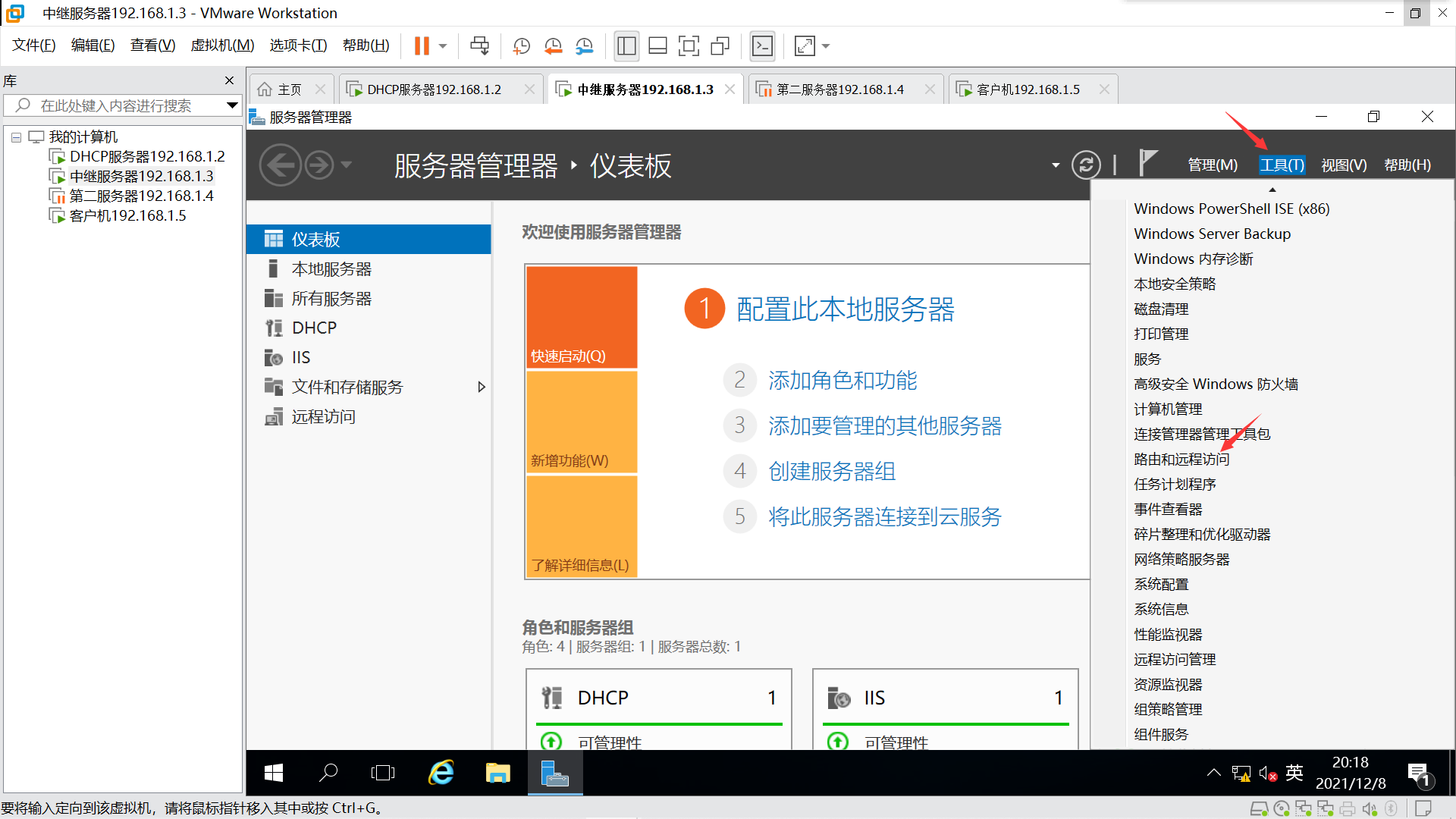Click the library search input field
The image size is (1456, 819).
click(x=115, y=105)
